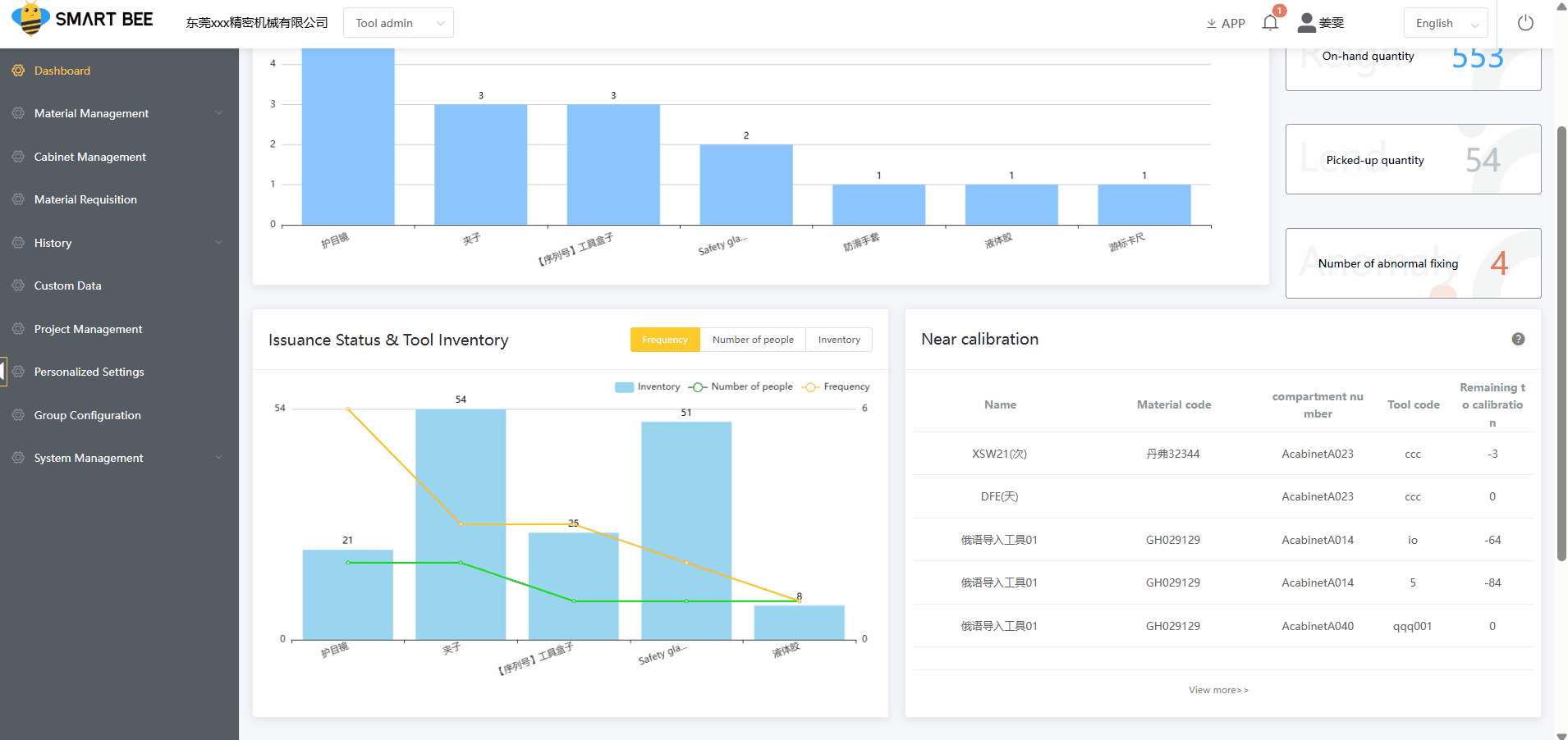Click the DFE(天) row name

[1000, 496]
